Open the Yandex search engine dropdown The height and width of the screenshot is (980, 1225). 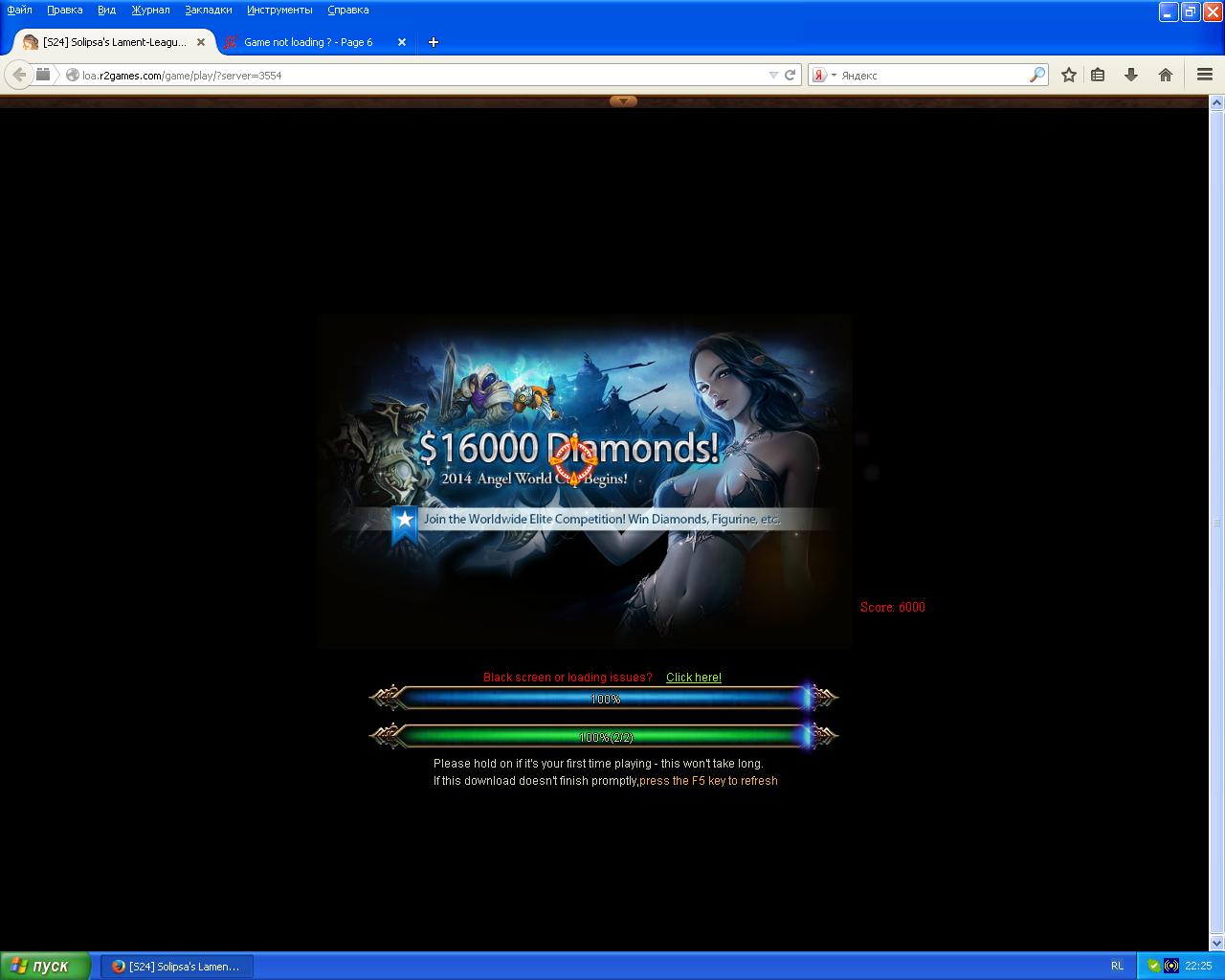[824, 75]
